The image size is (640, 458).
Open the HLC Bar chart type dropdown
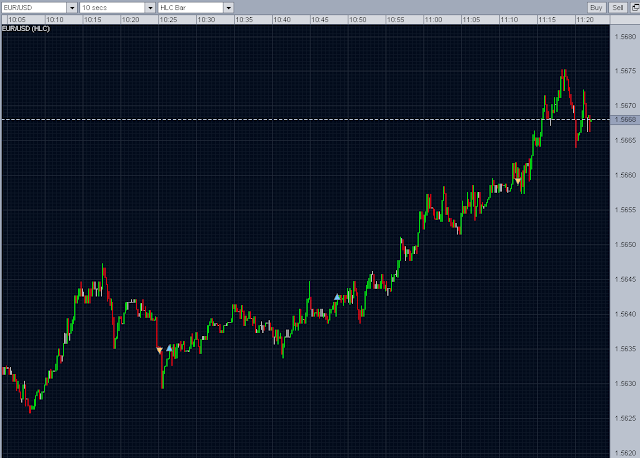tap(229, 8)
